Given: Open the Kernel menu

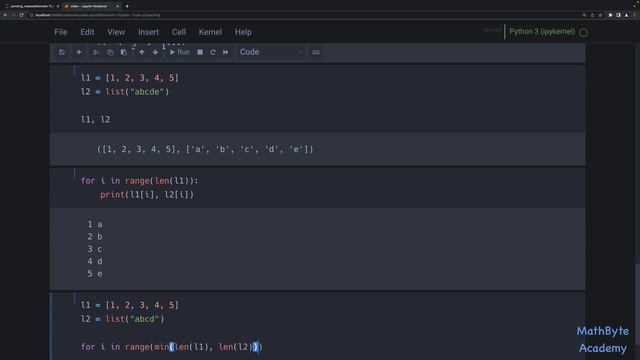Looking at the screenshot, I should click(x=210, y=32).
